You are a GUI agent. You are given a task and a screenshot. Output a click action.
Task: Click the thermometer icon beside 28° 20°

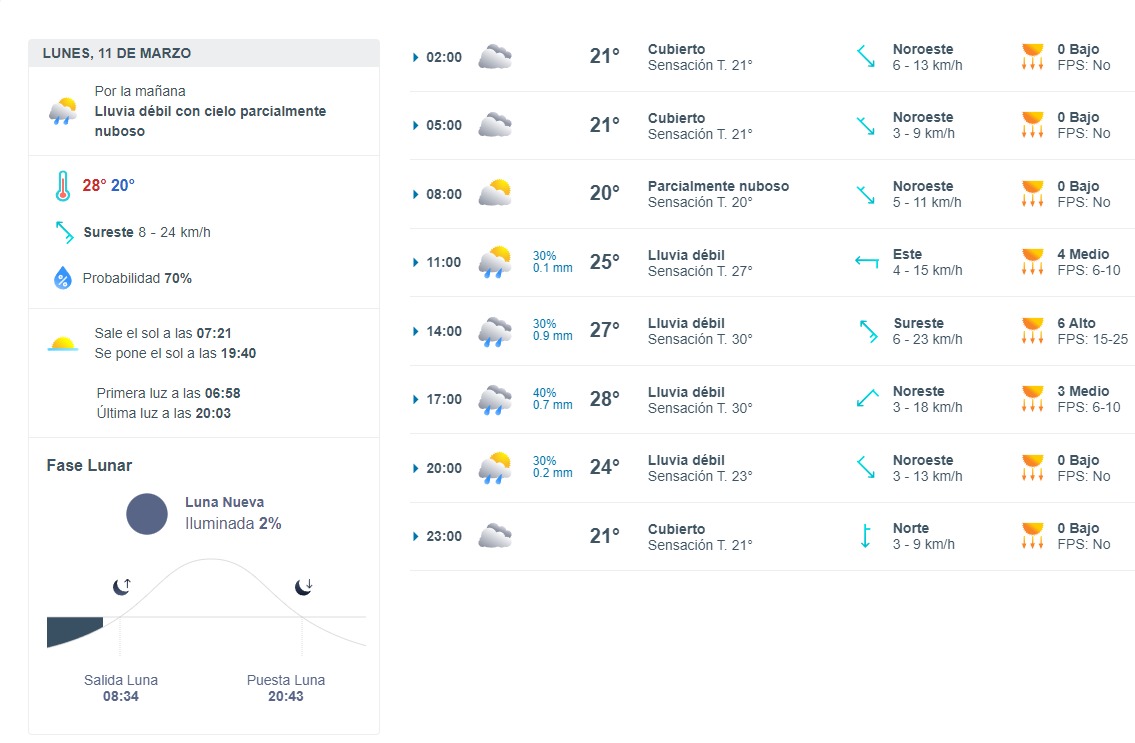click(x=63, y=185)
